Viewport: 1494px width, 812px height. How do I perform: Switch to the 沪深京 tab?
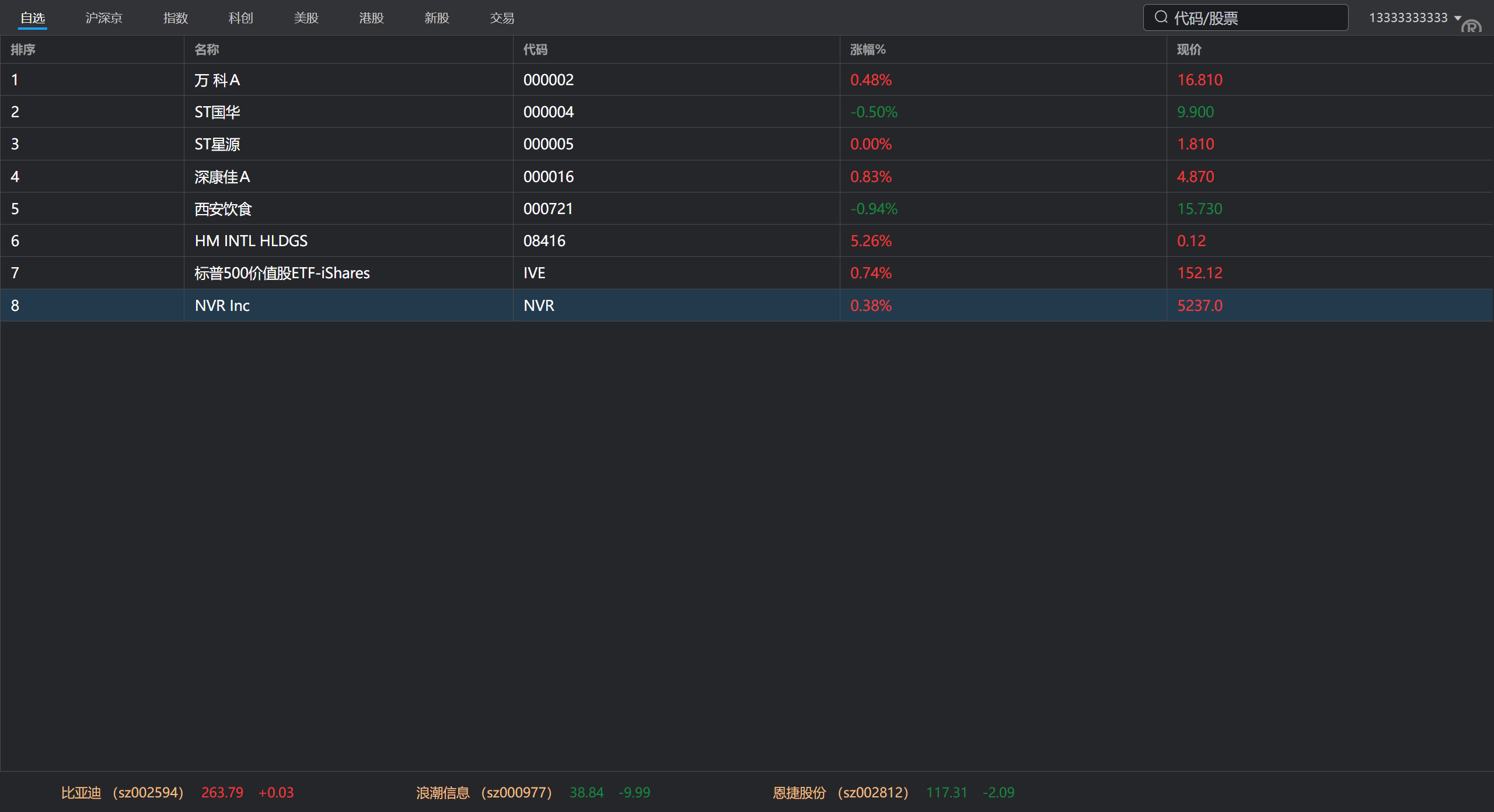[104, 18]
